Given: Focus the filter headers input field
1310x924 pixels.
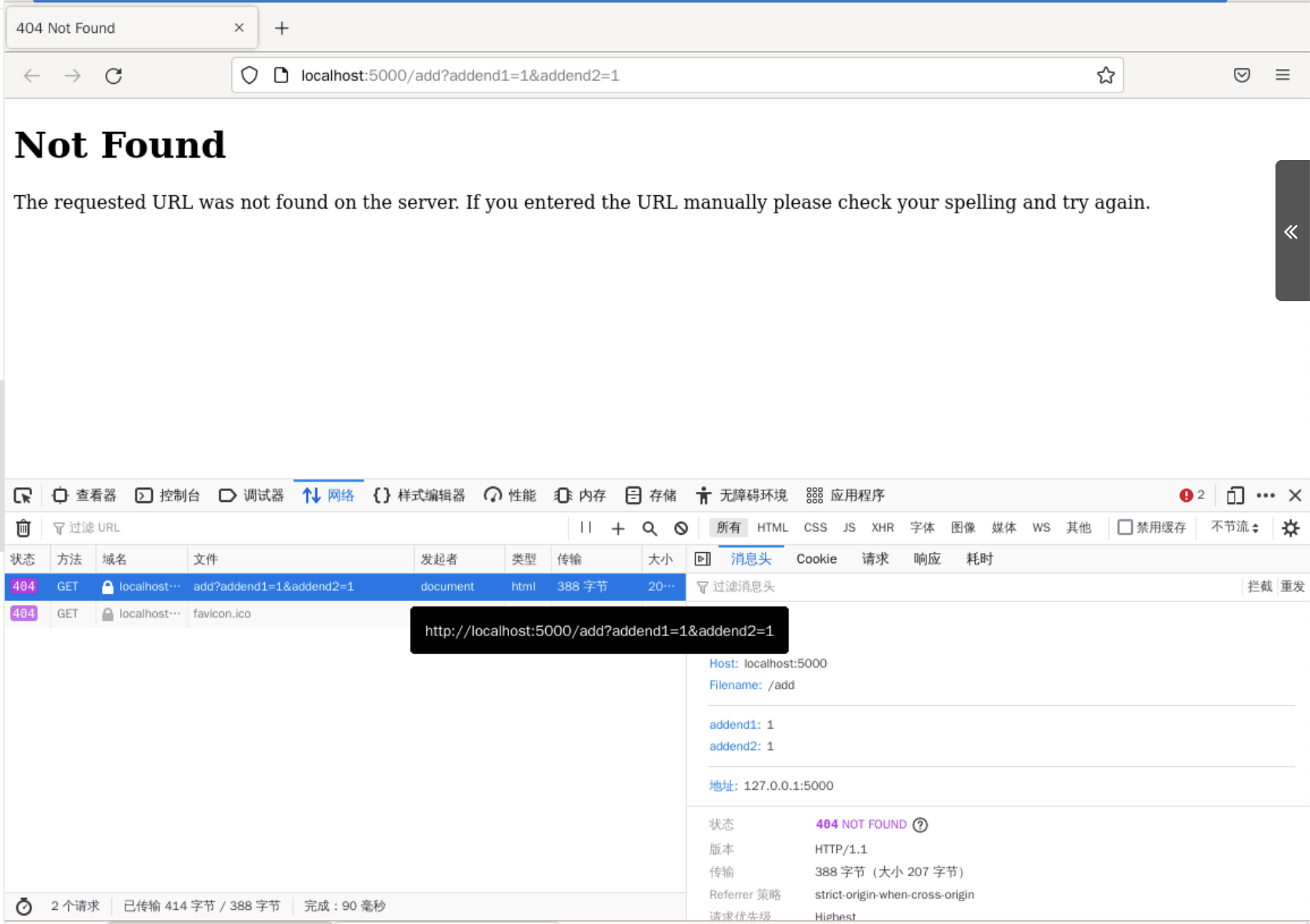Looking at the screenshot, I should click(x=966, y=587).
